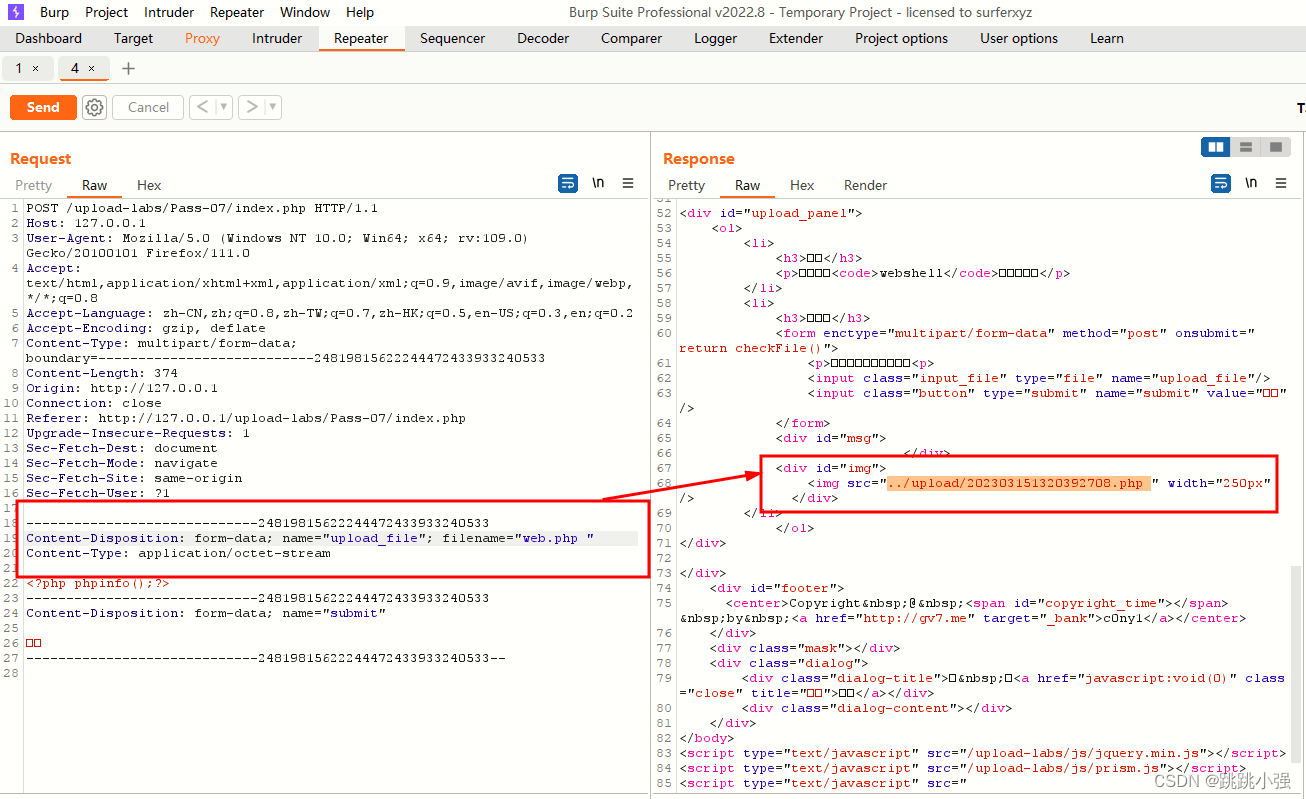Add a new Repeater tab with plus icon
The width and height of the screenshot is (1306, 799).
point(128,68)
